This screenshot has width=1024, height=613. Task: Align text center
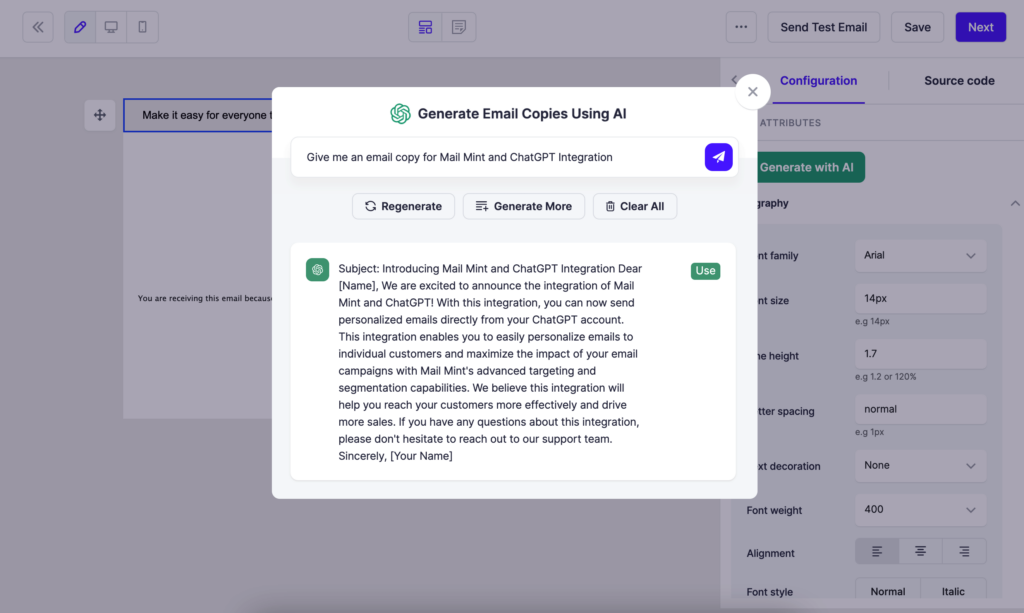[920, 552]
